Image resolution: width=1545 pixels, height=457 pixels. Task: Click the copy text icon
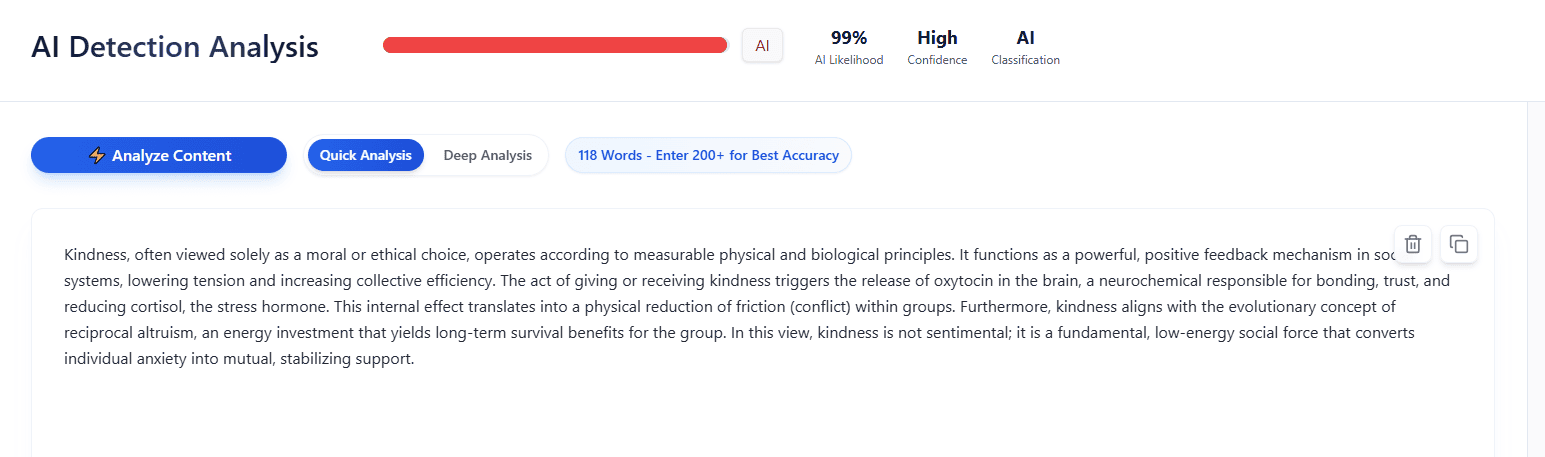(1459, 244)
